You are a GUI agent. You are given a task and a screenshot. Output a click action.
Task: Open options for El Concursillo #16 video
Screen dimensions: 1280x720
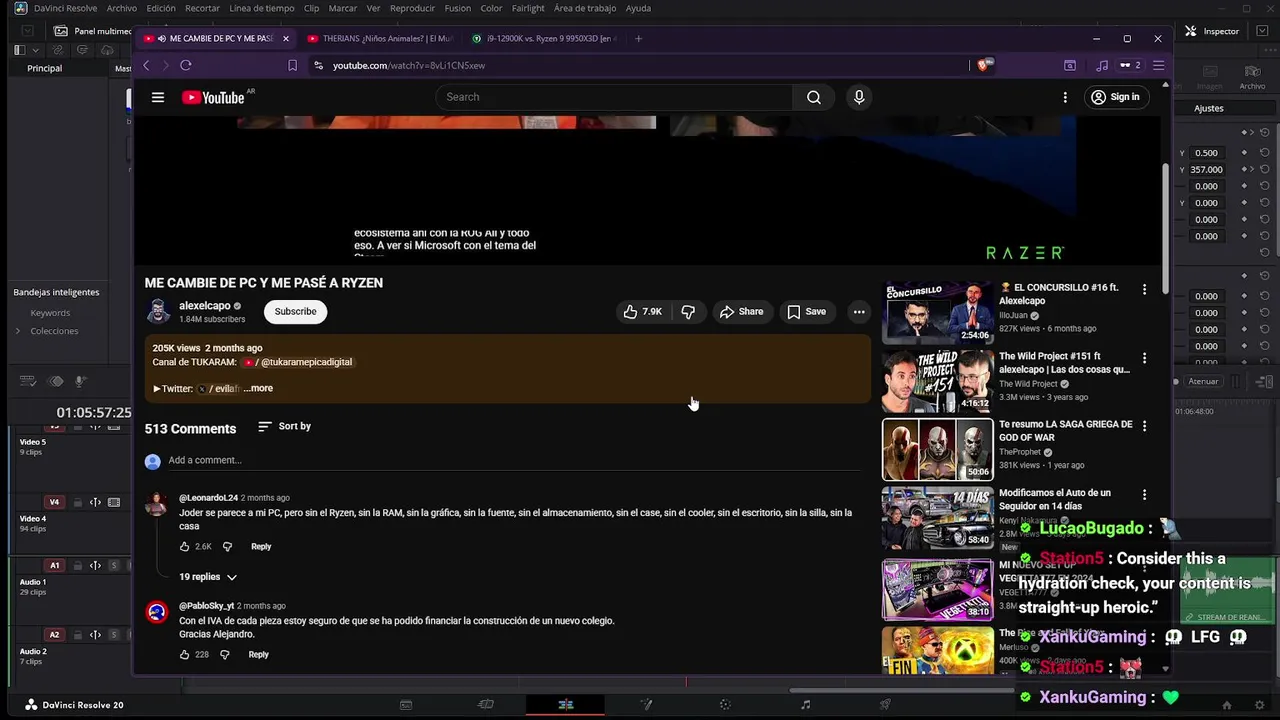(x=1145, y=289)
